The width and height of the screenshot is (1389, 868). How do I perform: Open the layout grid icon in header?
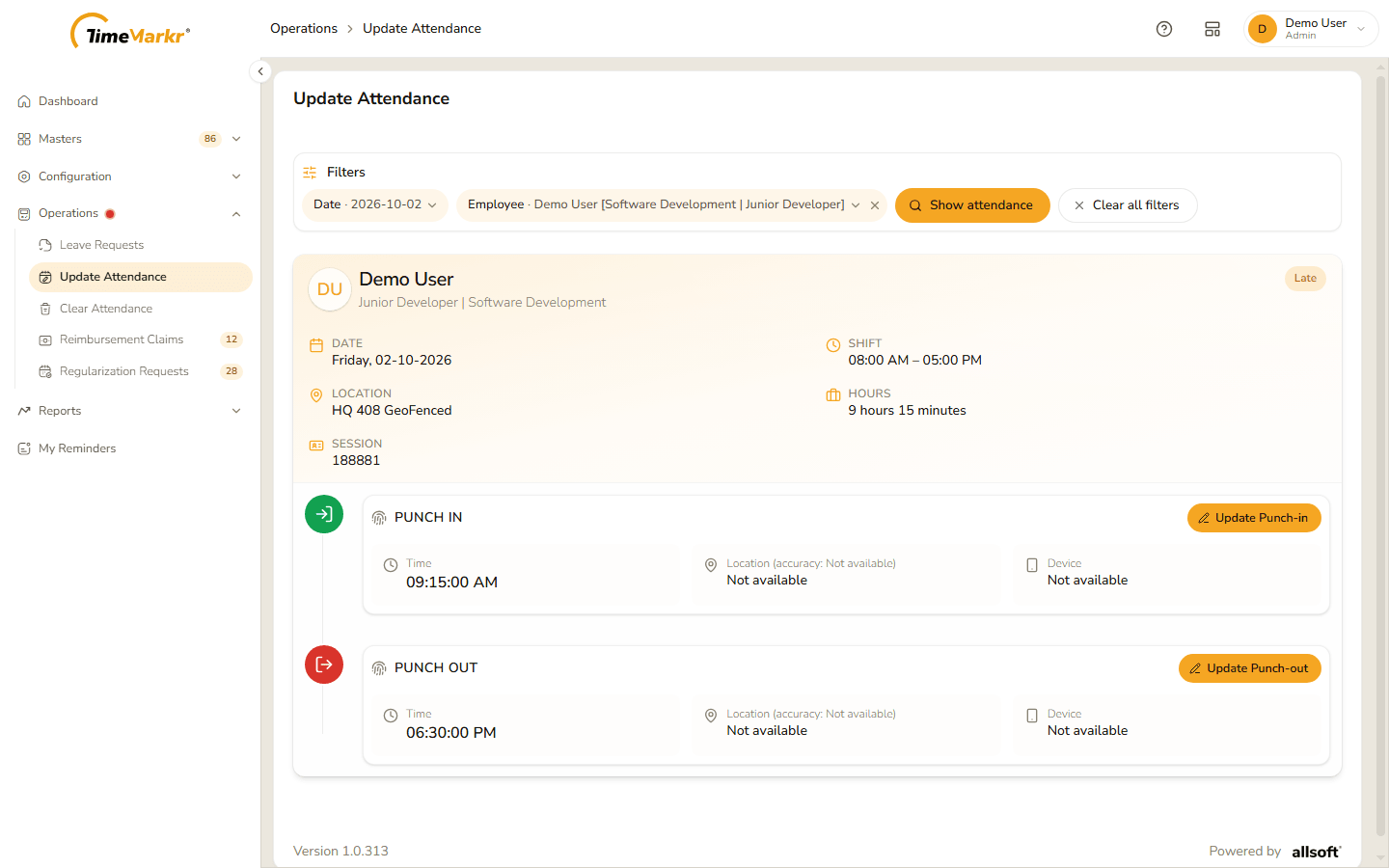coord(1212,29)
